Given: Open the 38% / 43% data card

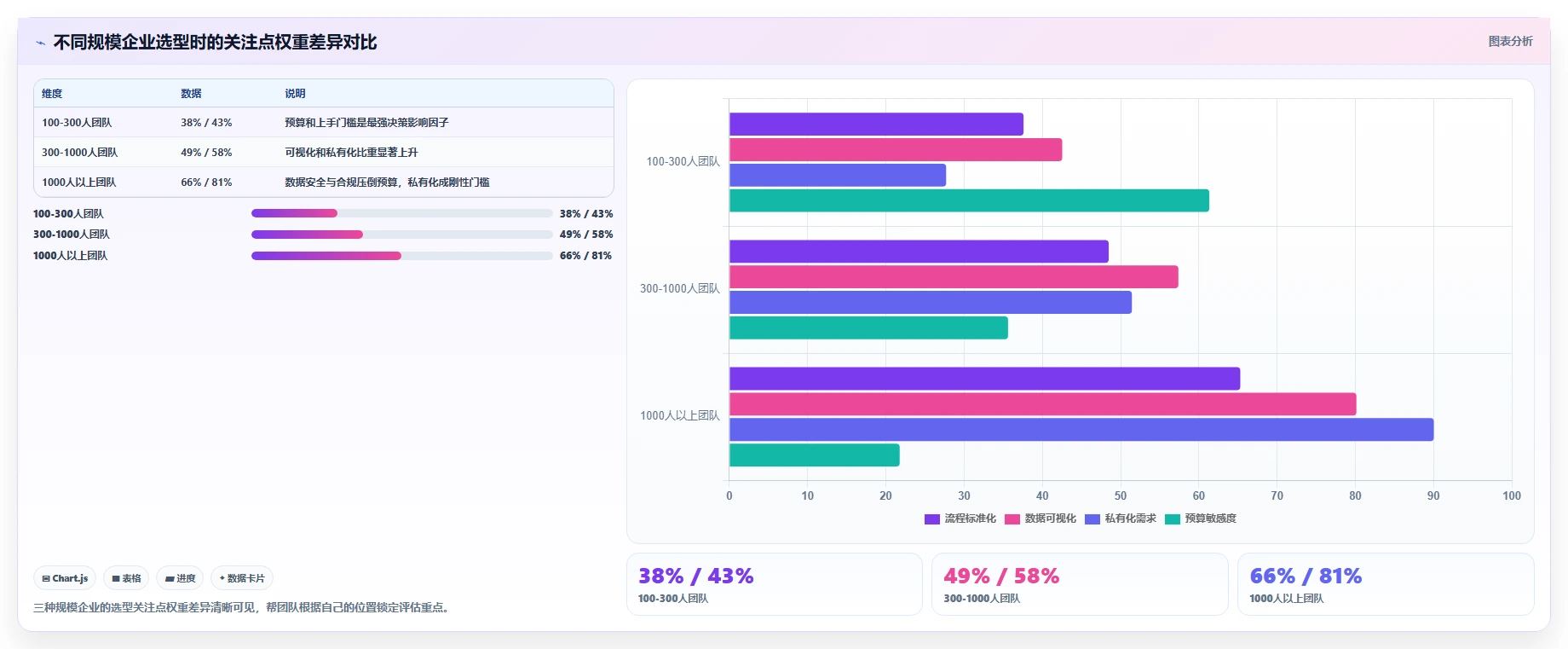Looking at the screenshot, I should (775, 584).
